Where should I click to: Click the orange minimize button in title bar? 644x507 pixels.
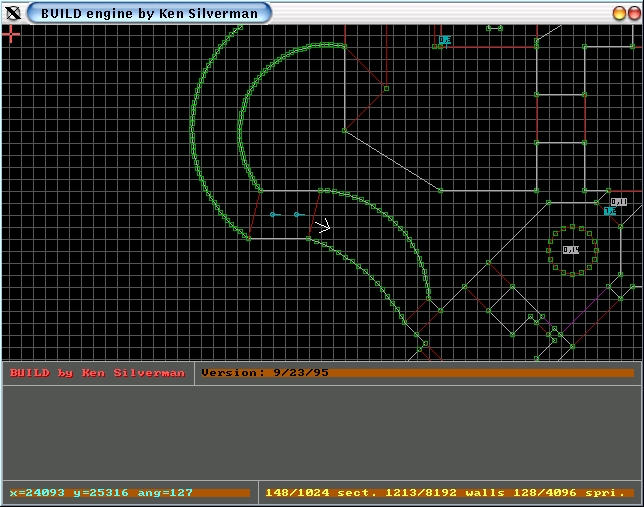pyautogui.click(x=619, y=13)
